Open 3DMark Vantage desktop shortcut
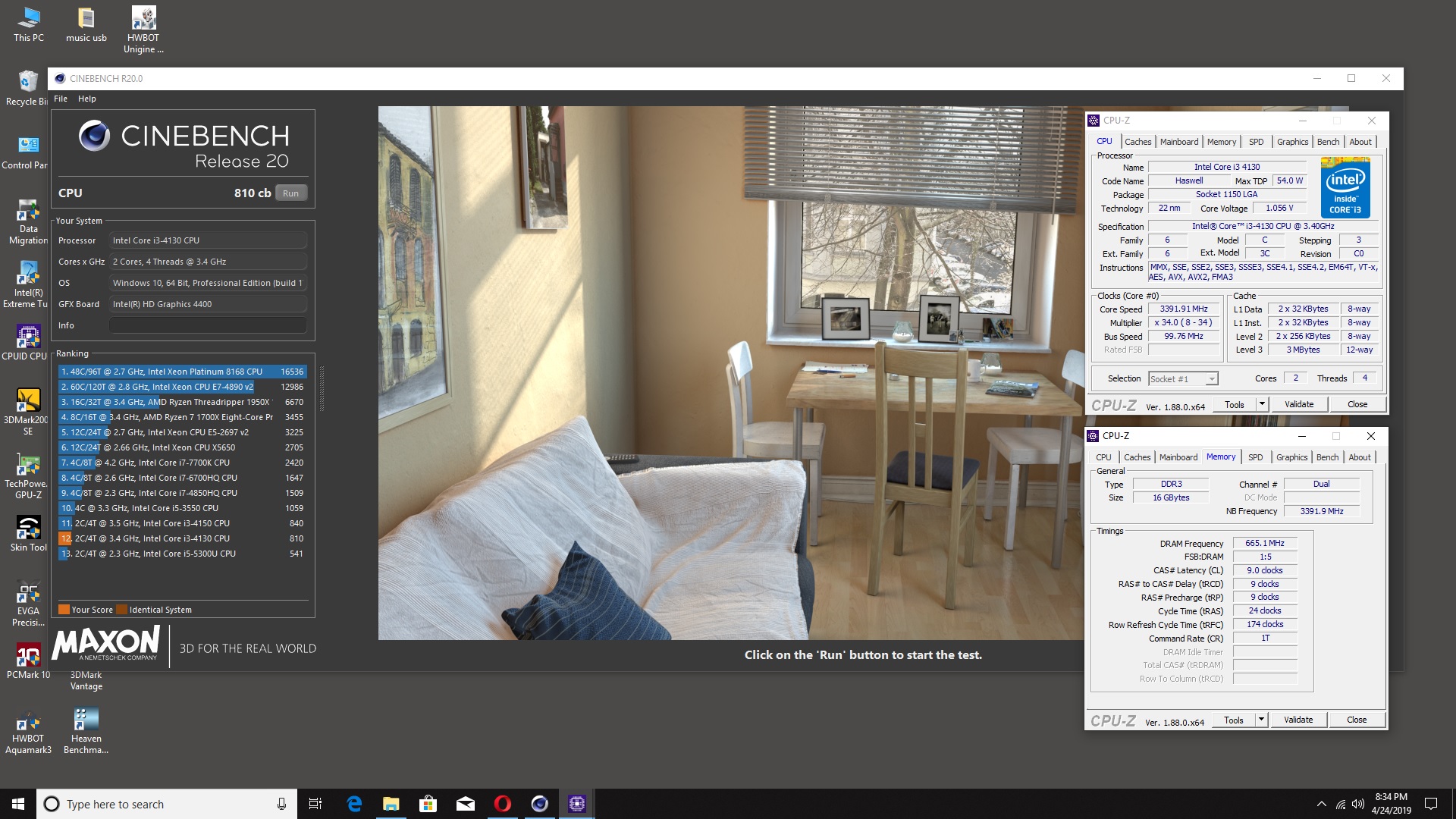This screenshot has width=1456, height=819. pos(86,680)
